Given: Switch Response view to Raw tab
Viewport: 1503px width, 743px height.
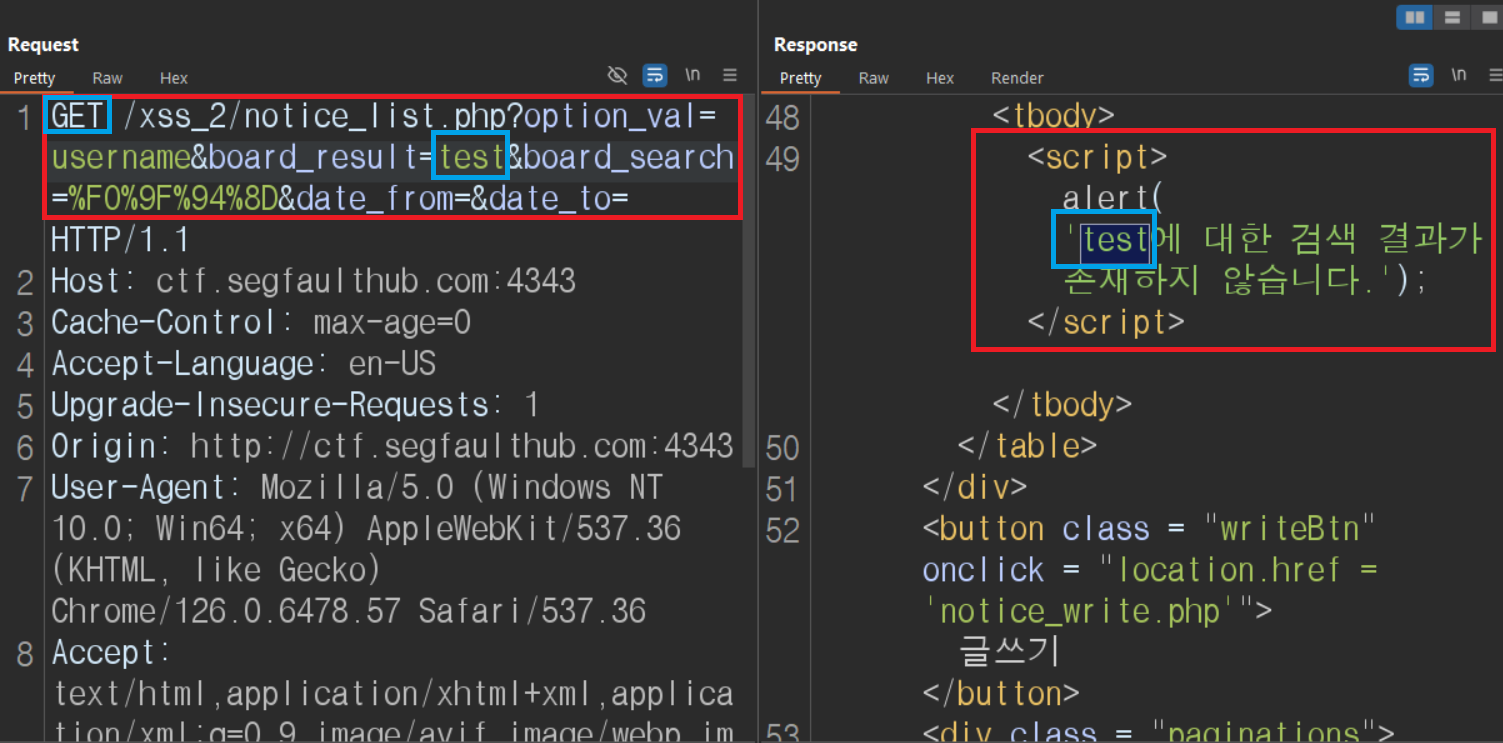Looking at the screenshot, I should tap(873, 78).
